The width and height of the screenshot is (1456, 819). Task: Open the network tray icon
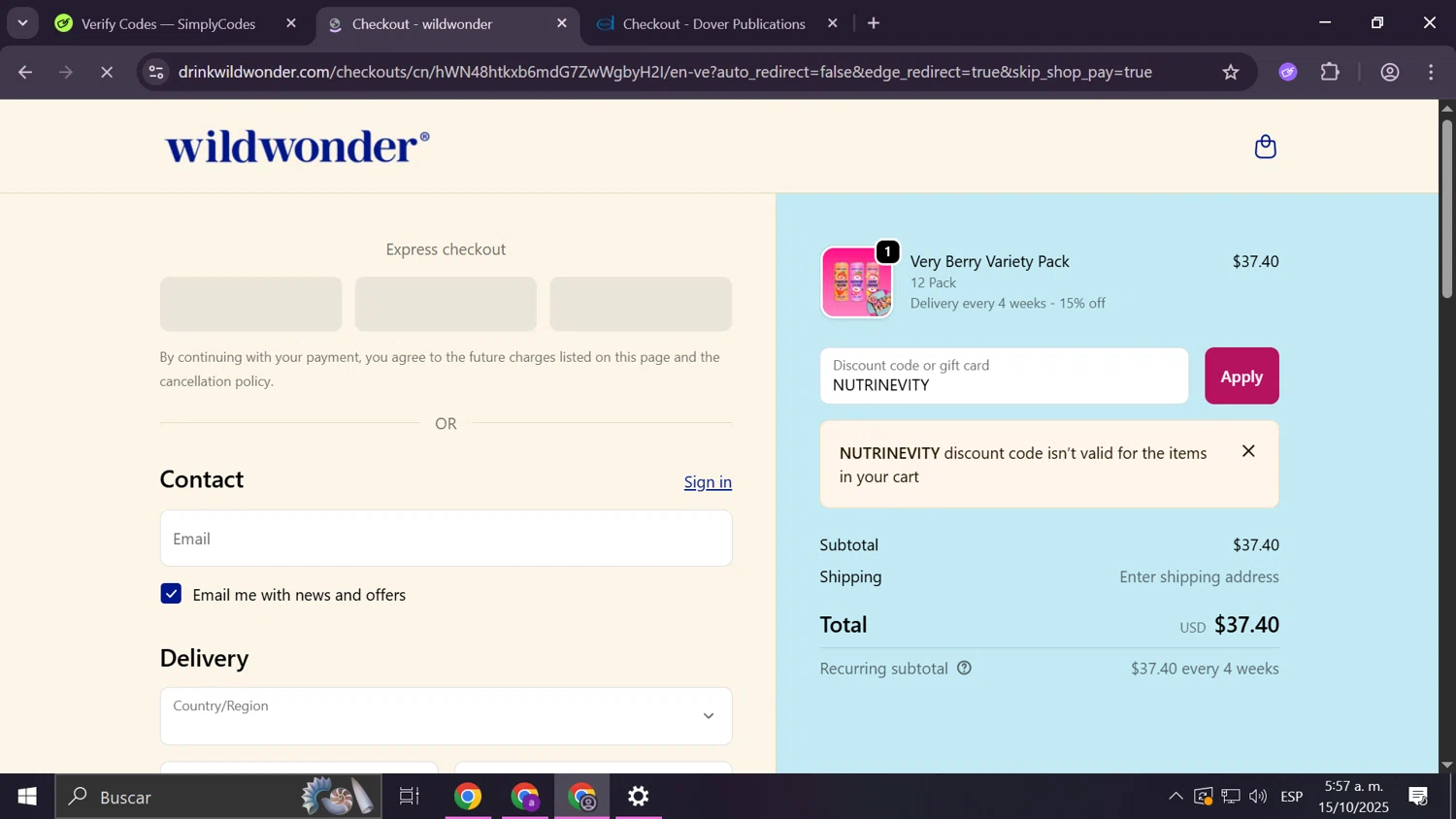(x=1231, y=797)
